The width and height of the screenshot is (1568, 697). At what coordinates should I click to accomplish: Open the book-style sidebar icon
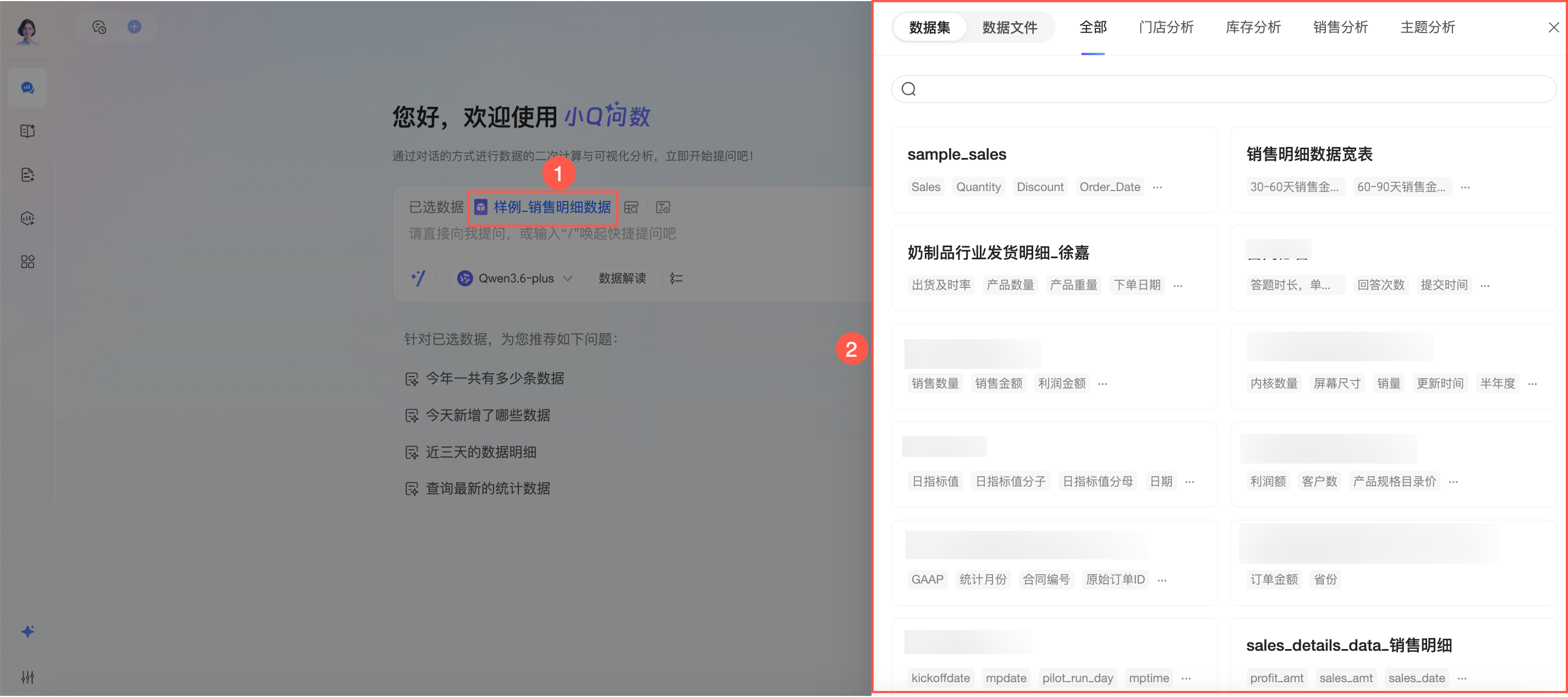click(x=28, y=131)
